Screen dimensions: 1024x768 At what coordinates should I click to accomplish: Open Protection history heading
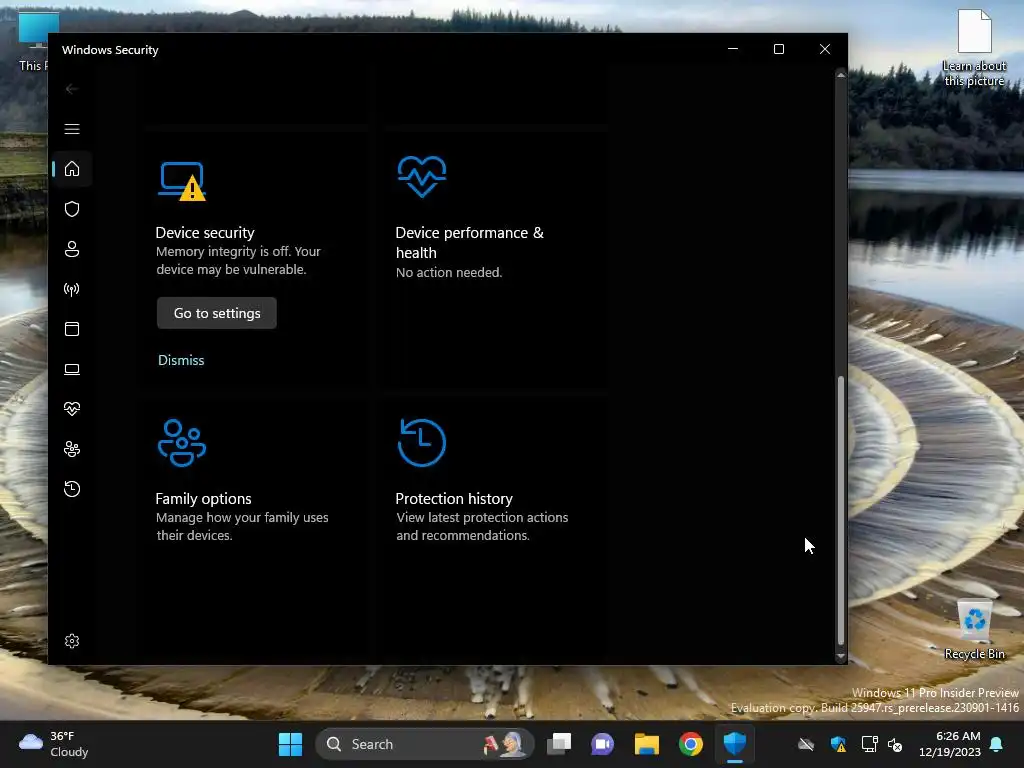pyautogui.click(x=454, y=498)
